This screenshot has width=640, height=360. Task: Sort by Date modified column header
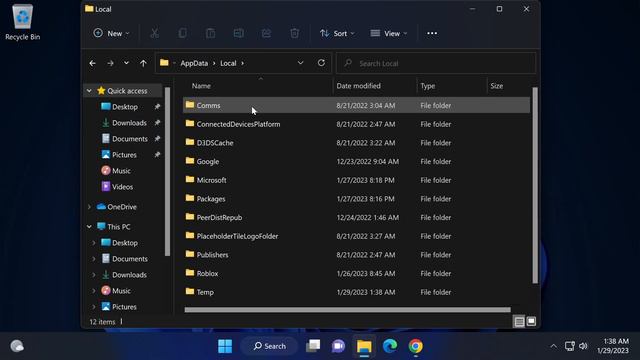tap(358, 86)
